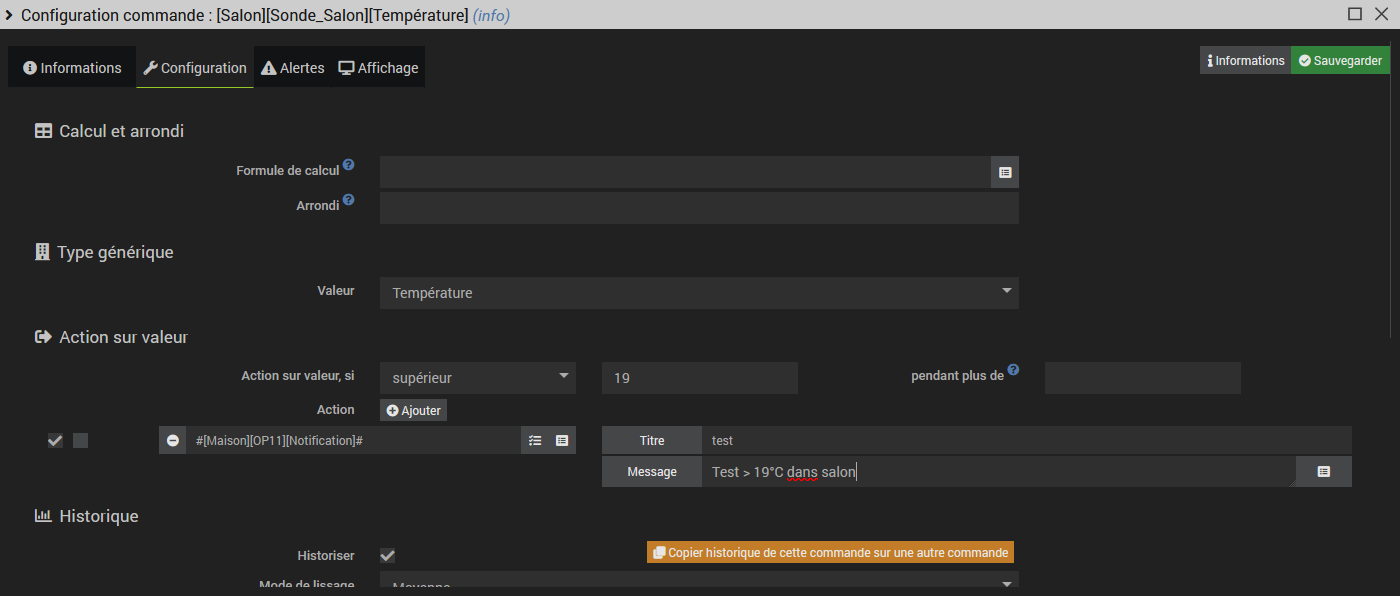Toggle the Historiser checkbox
This screenshot has height=596, width=1400.
387,556
